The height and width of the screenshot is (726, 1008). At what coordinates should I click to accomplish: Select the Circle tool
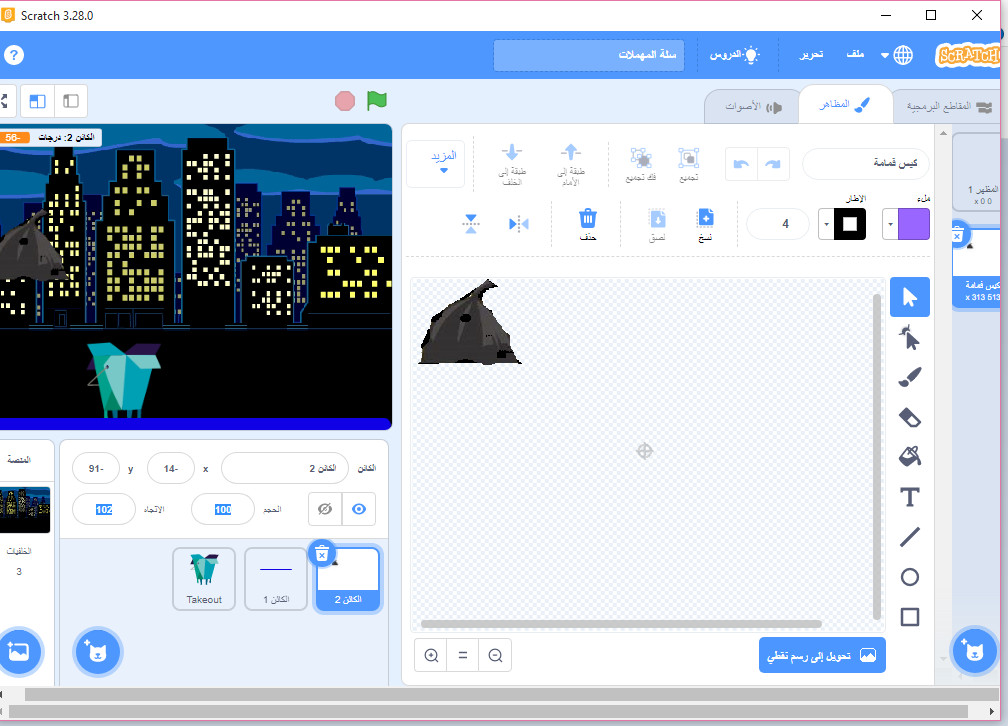909,577
